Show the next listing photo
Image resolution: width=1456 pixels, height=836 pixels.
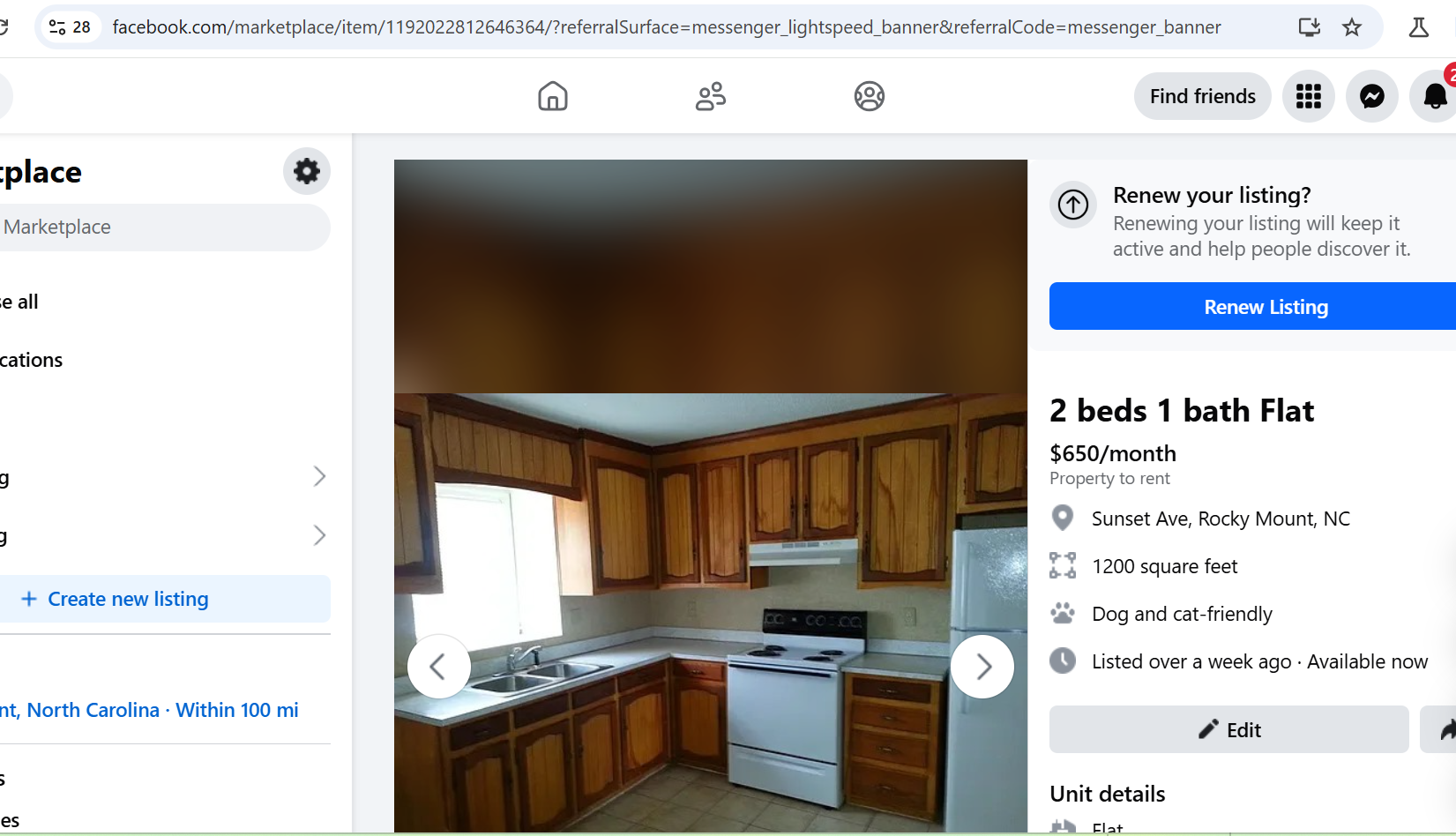click(x=982, y=667)
